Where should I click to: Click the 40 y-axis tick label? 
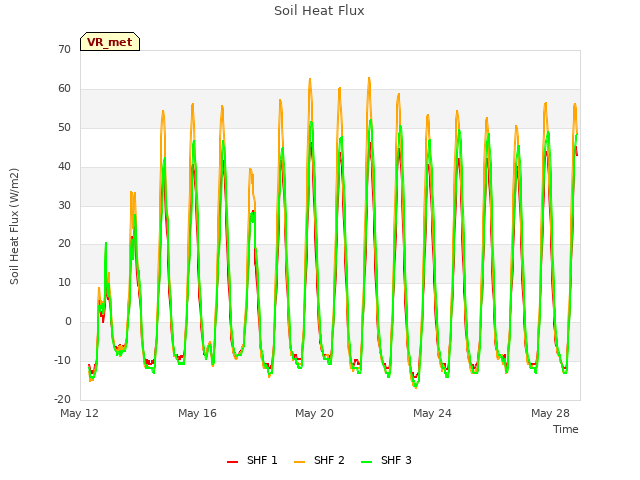click(x=64, y=167)
